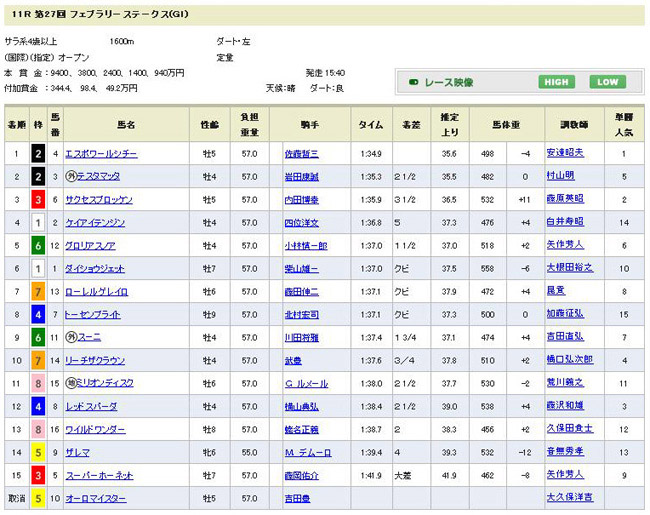Click the red frame 3 box beside サクセスブロッケン

pos(37,200)
